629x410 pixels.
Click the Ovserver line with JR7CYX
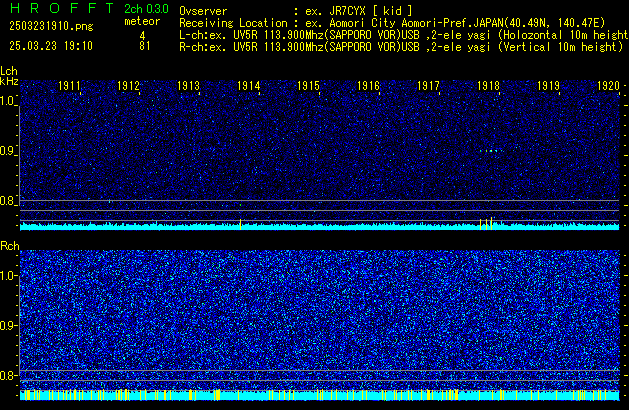point(296,11)
